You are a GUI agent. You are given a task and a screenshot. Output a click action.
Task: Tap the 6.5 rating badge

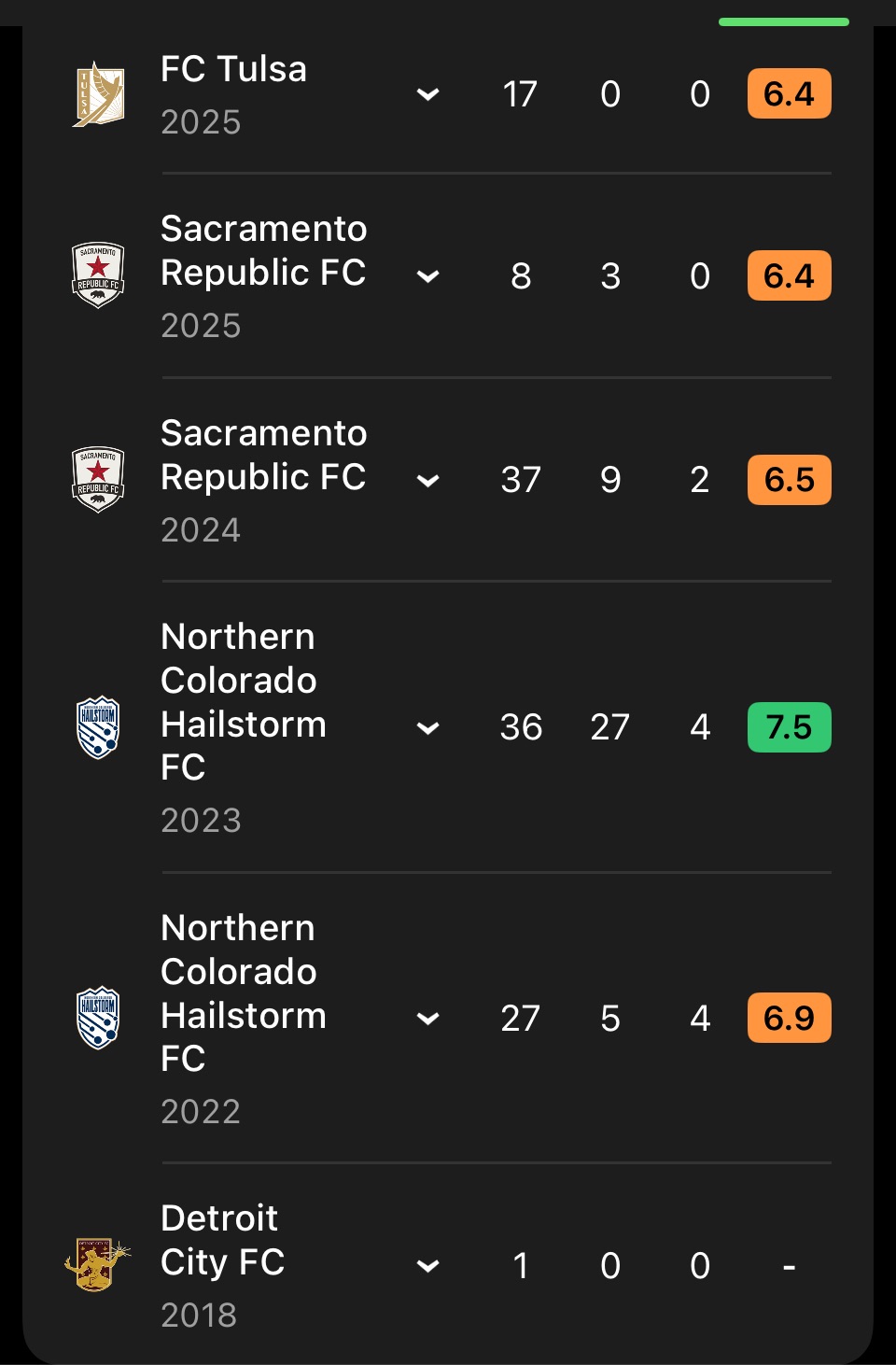(x=789, y=480)
